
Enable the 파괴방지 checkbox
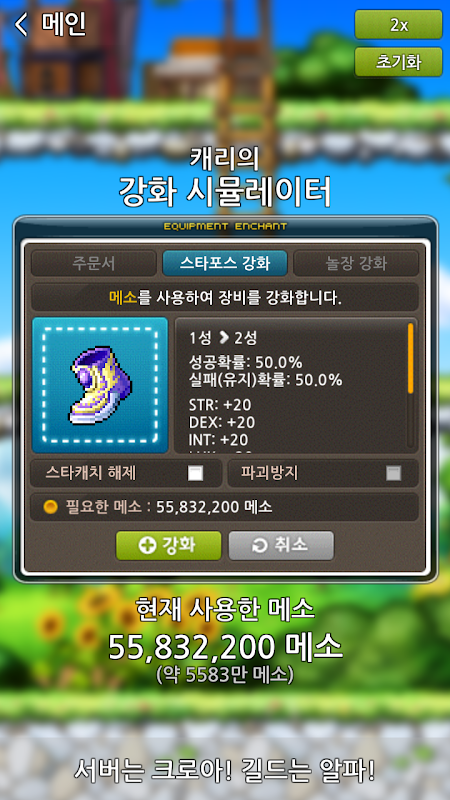click(x=393, y=473)
